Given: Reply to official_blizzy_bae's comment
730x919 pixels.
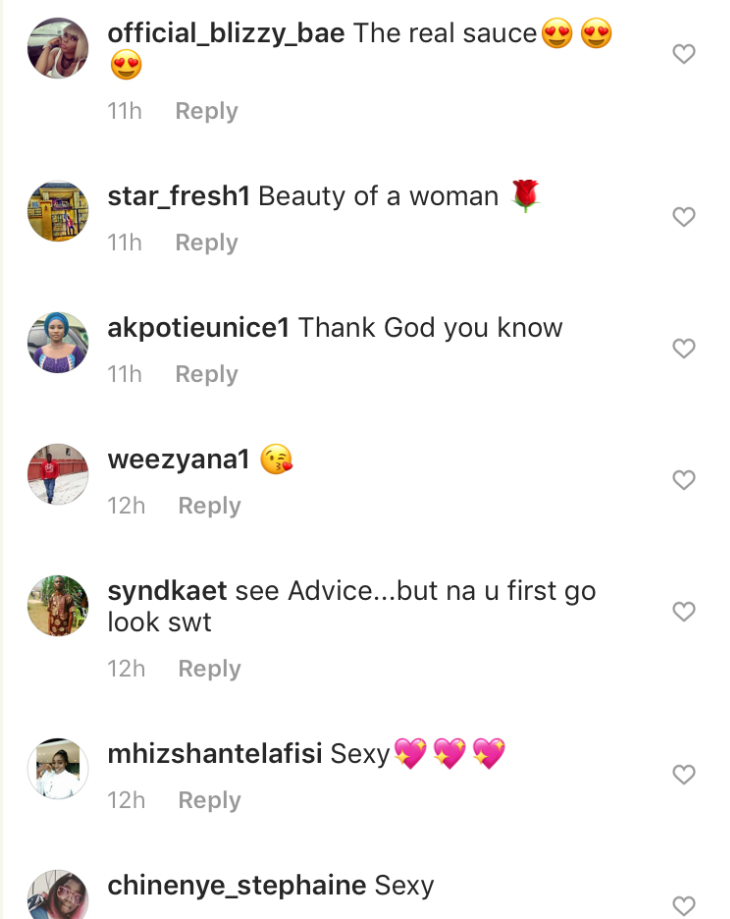Looking at the screenshot, I should click(206, 111).
